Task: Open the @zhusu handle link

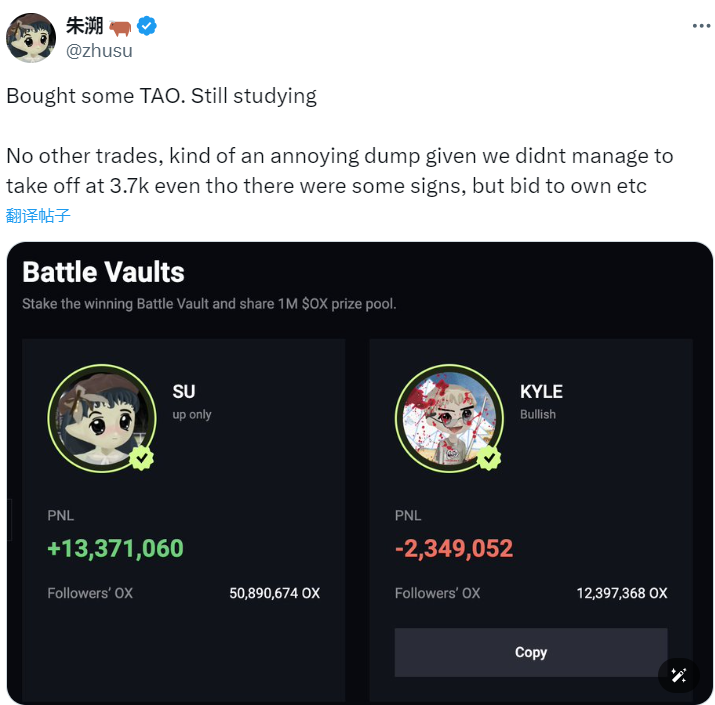Action: 99,50
